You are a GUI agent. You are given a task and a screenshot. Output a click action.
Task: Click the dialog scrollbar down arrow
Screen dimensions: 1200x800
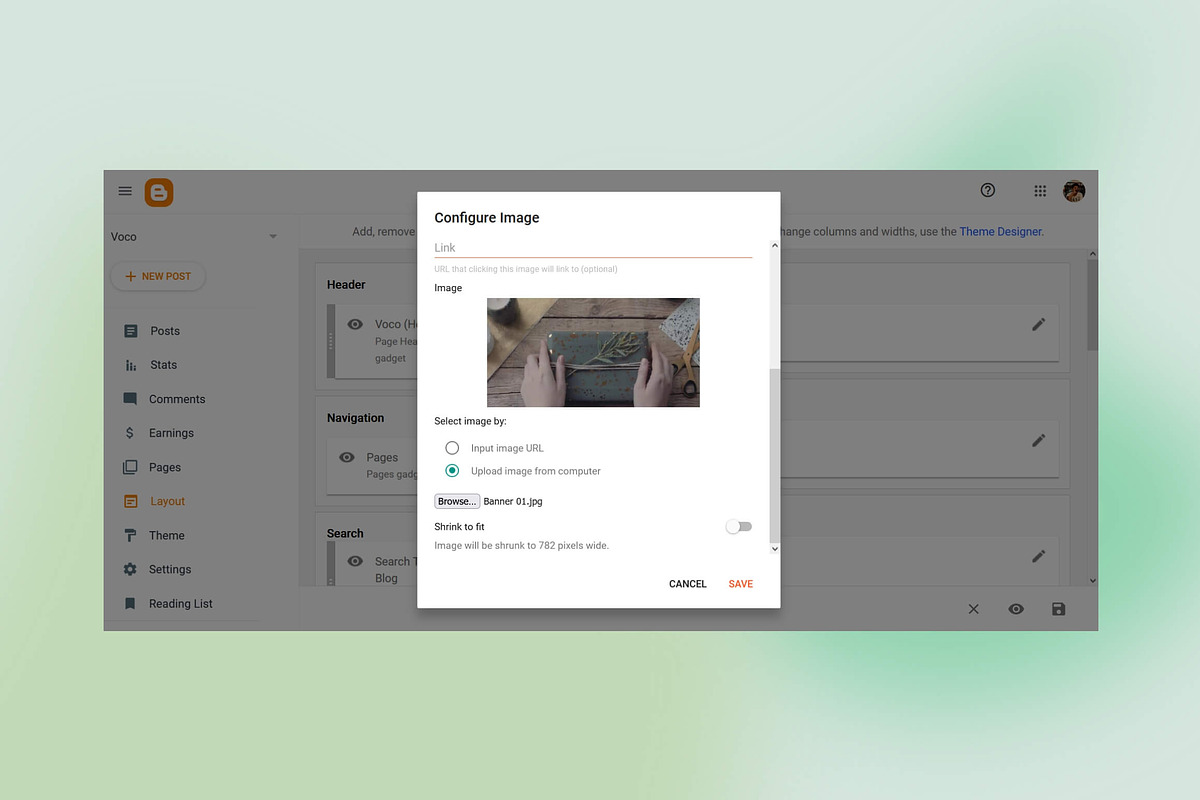click(774, 549)
